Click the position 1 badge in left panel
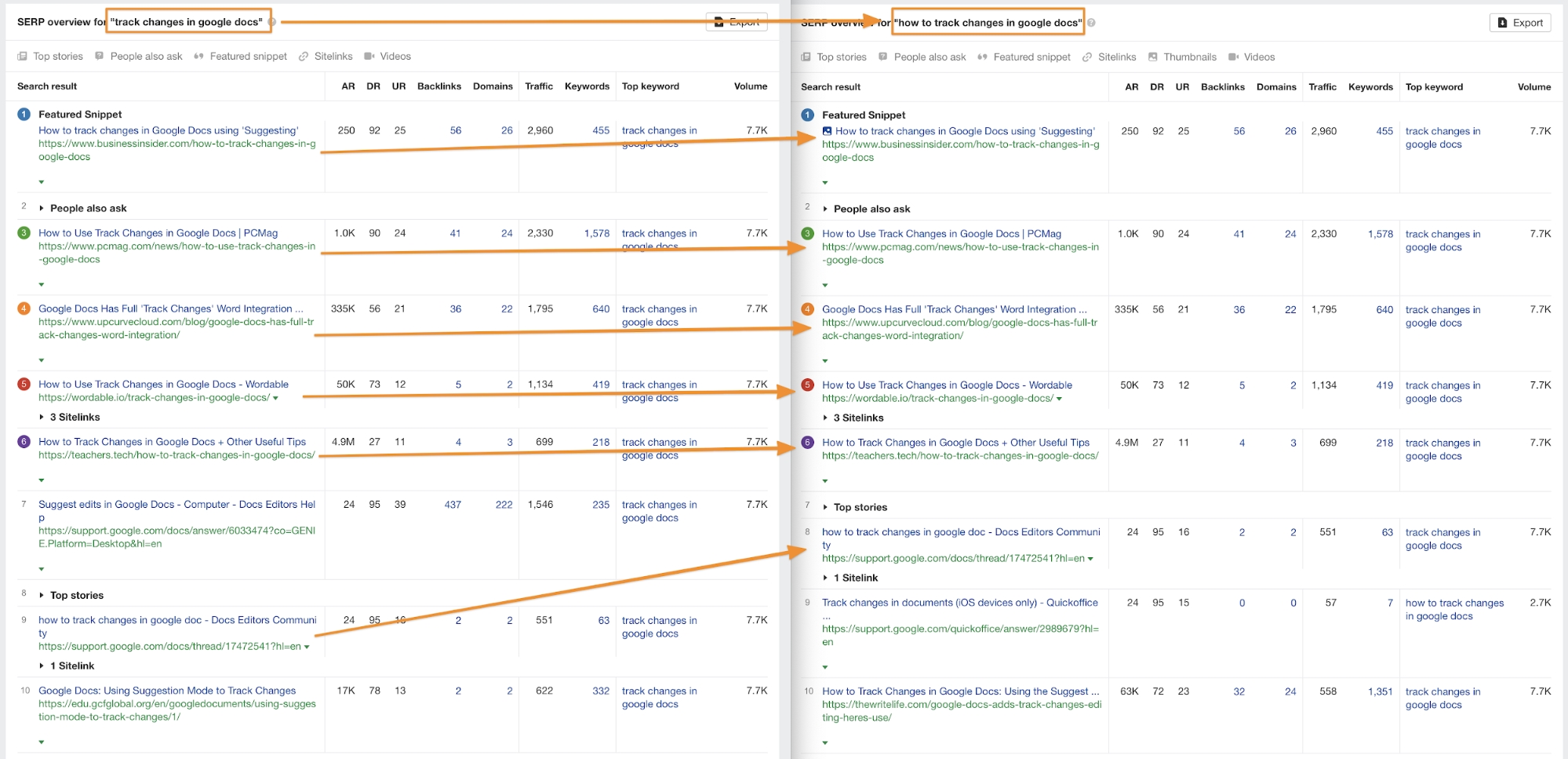Viewport: 1568px width, 759px height. coord(24,115)
